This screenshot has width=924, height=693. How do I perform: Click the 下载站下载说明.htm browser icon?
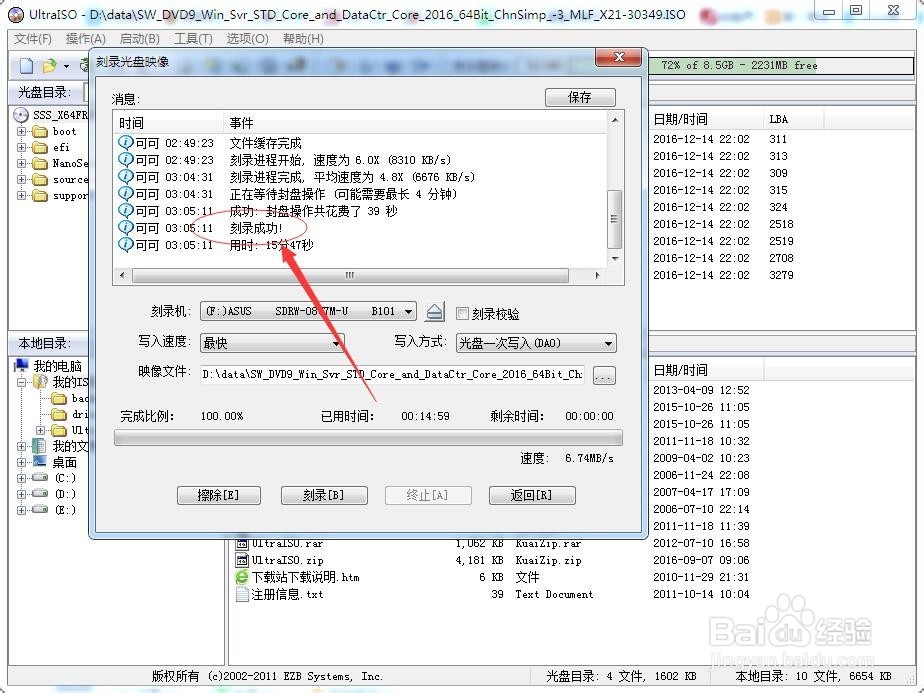(242, 577)
